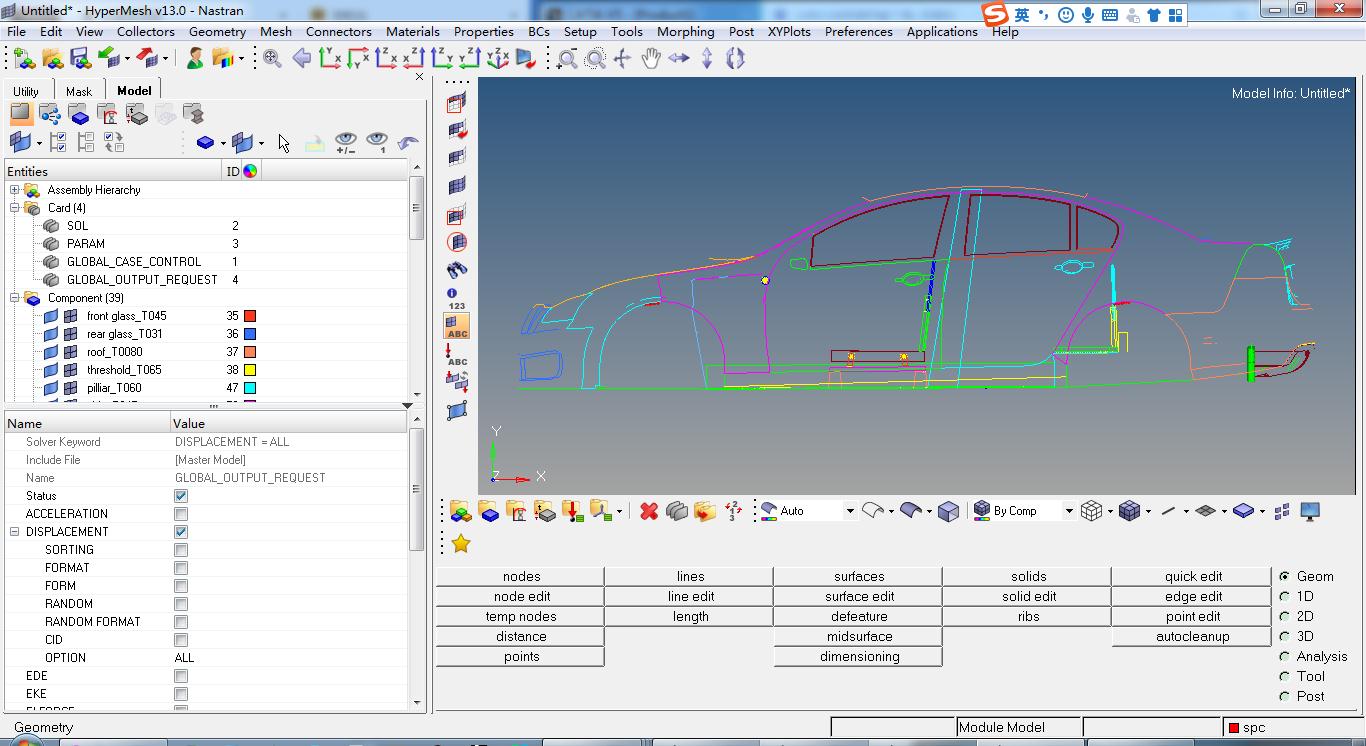The width and height of the screenshot is (1366, 746).
Task: Click the previous view arrow icon
Action: point(301,58)
